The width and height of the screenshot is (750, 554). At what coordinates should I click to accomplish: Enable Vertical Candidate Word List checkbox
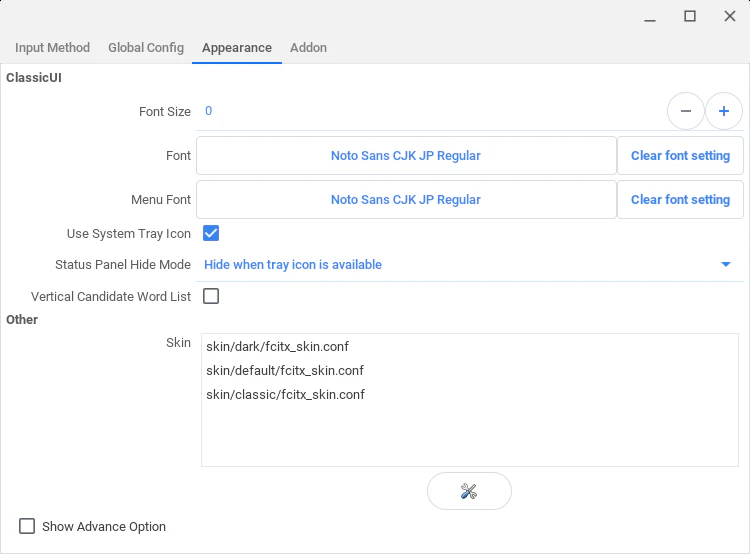click(211, 296)
